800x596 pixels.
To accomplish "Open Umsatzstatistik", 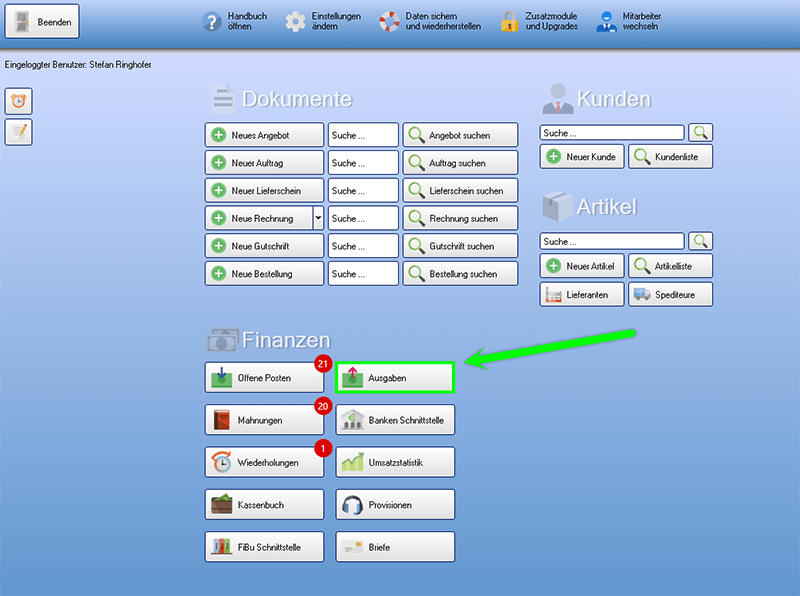I will click(395, 462).
